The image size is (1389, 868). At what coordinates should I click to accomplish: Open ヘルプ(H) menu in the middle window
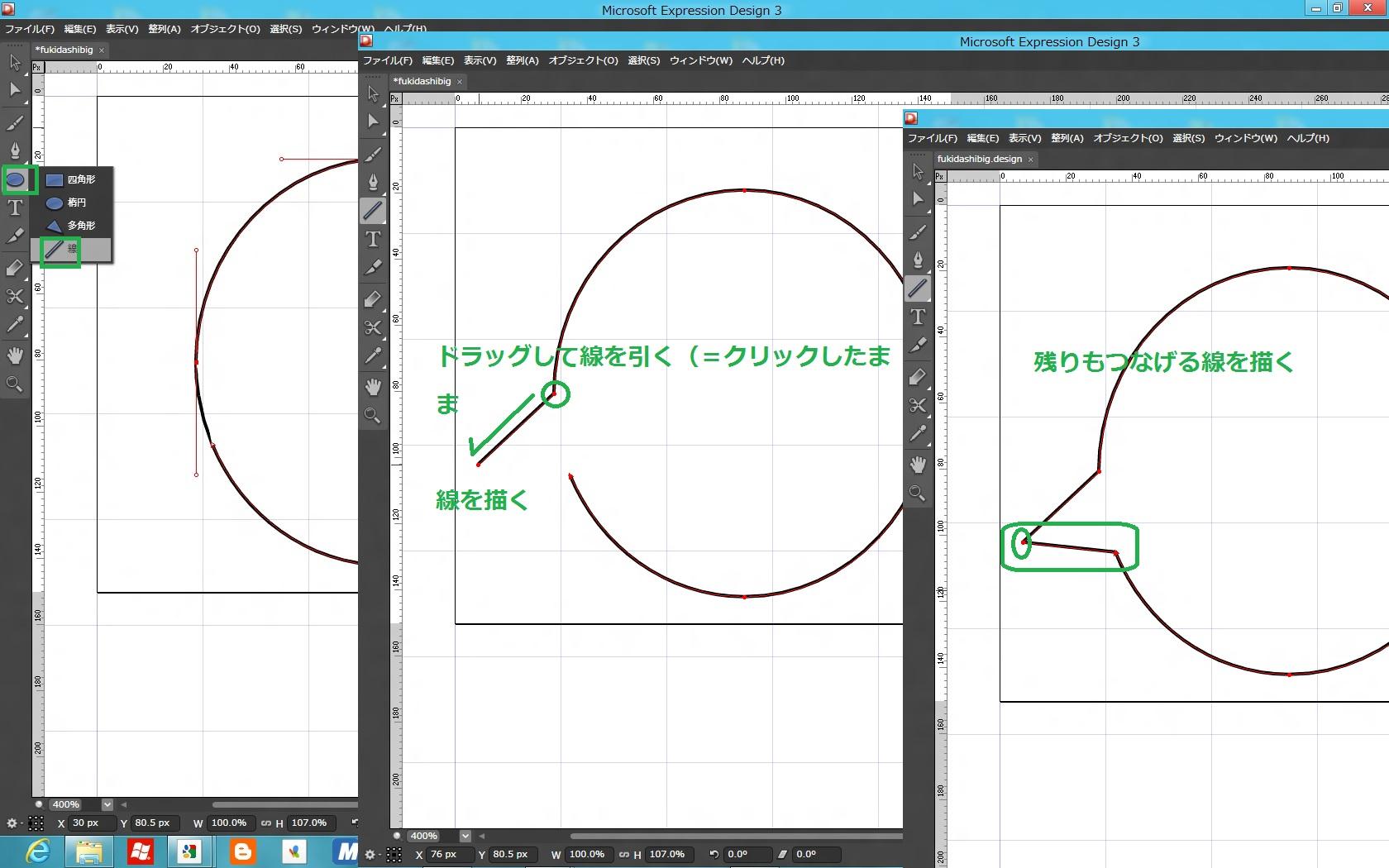[x=763, y=60]
